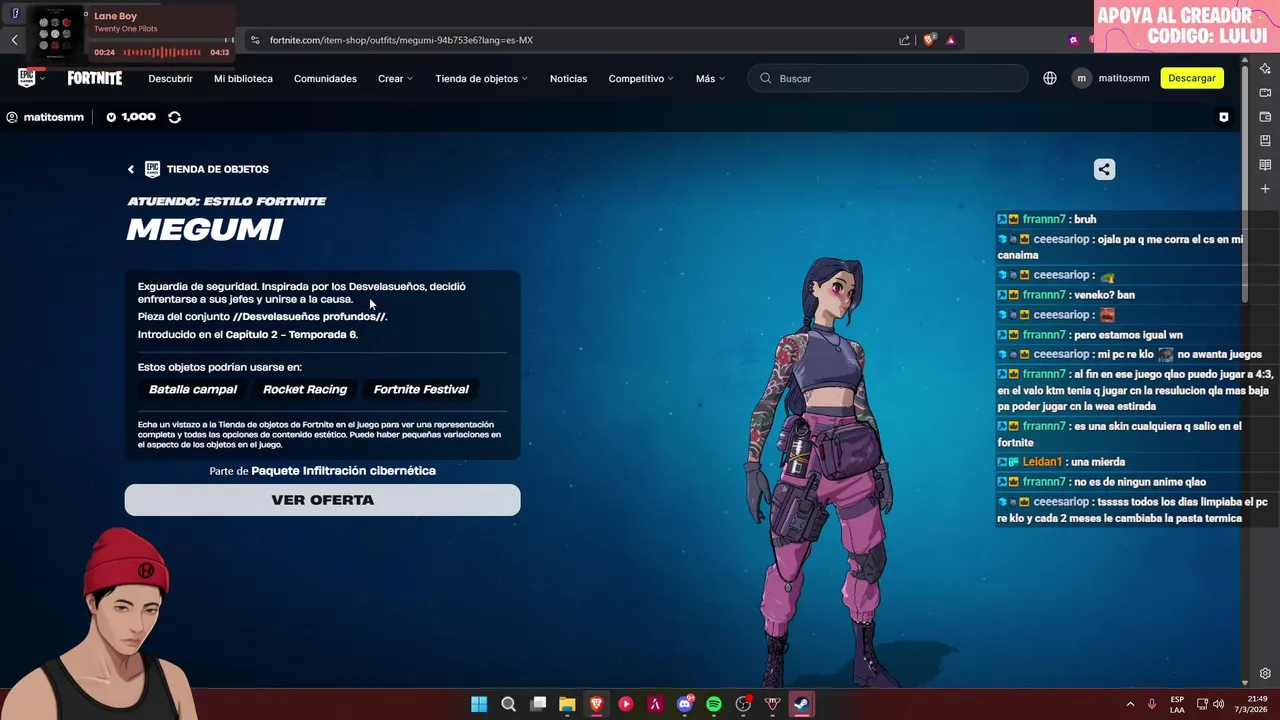The image size is (1280, 720).
Task: Click the back arrow next to Tienda de objetos
Action: pyautogui.click(x=131, y=169)
